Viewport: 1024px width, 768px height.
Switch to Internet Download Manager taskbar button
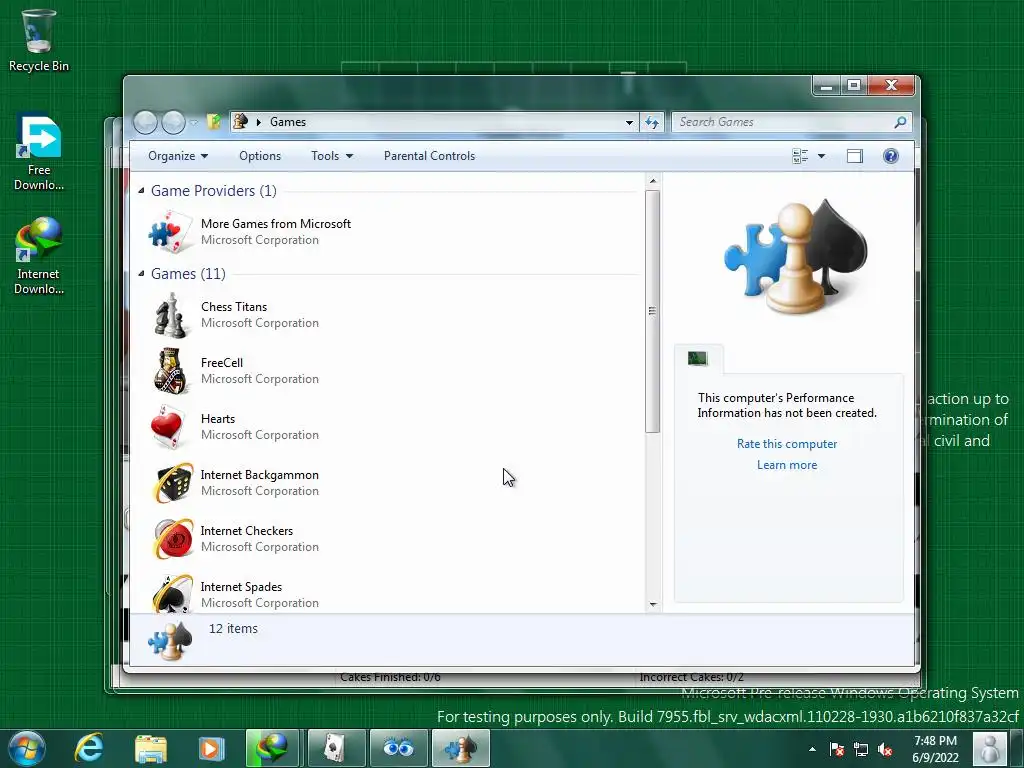tap(272, 748)
